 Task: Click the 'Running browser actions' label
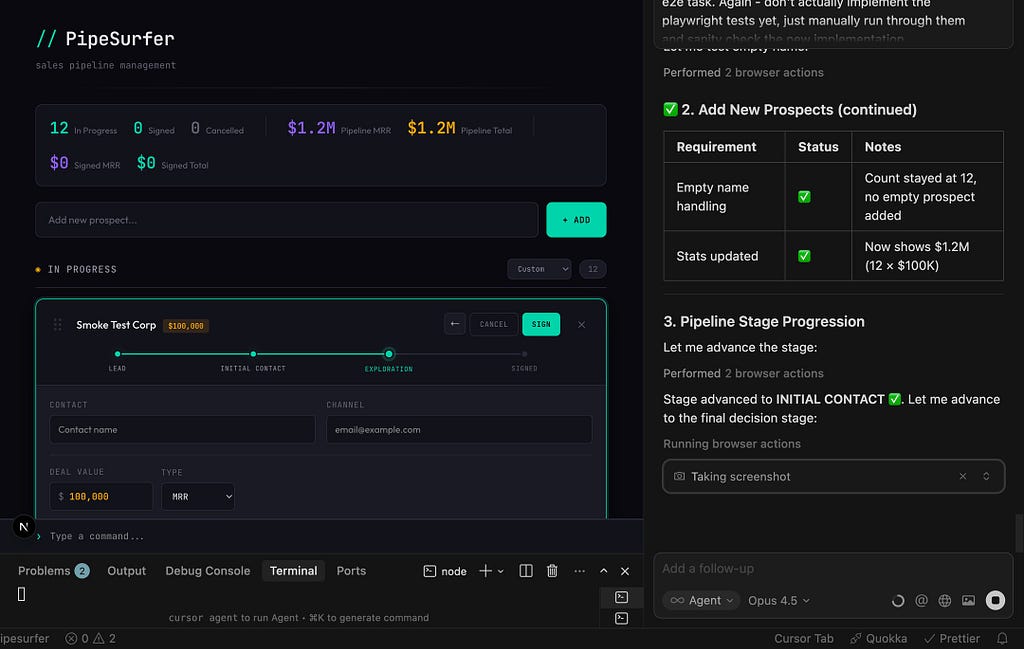point(731,443)
